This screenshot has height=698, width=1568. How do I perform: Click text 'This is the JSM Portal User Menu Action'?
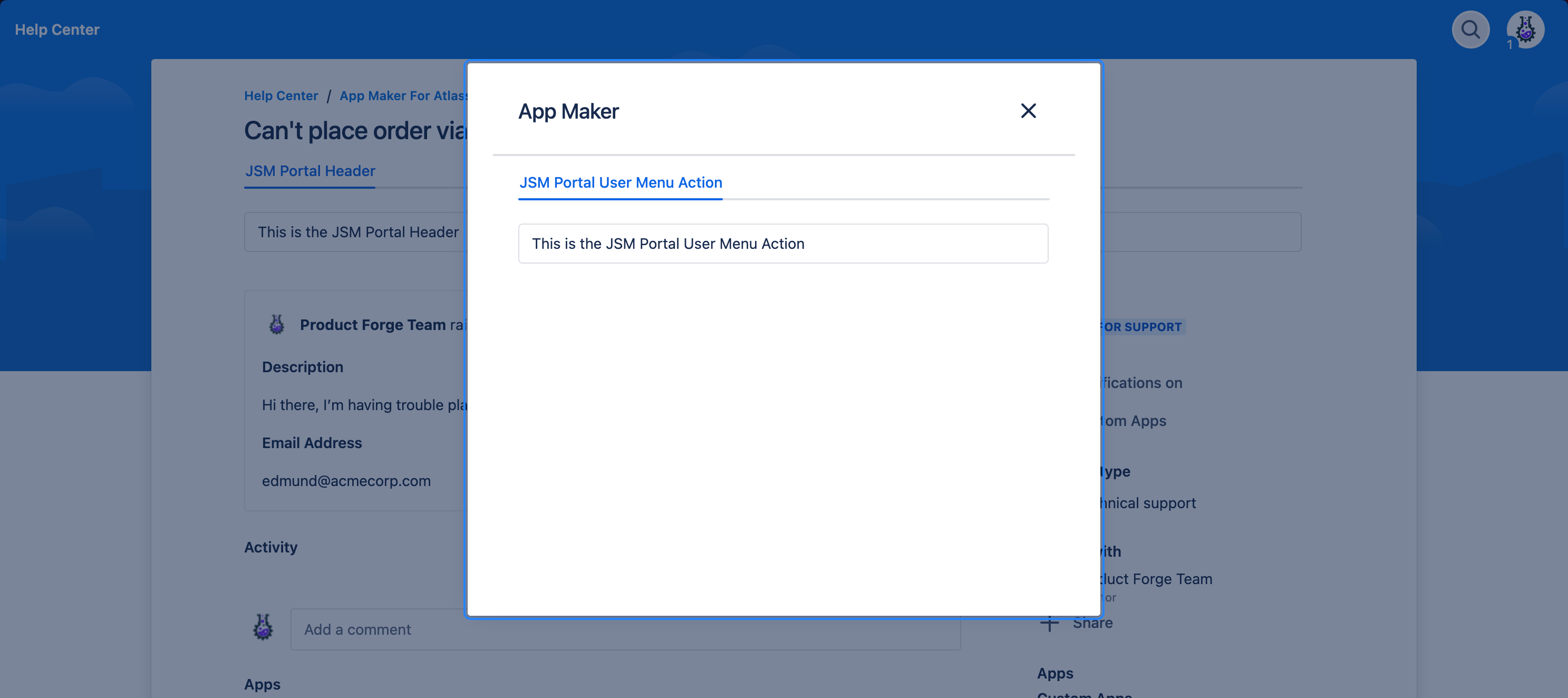pos(667,244)
